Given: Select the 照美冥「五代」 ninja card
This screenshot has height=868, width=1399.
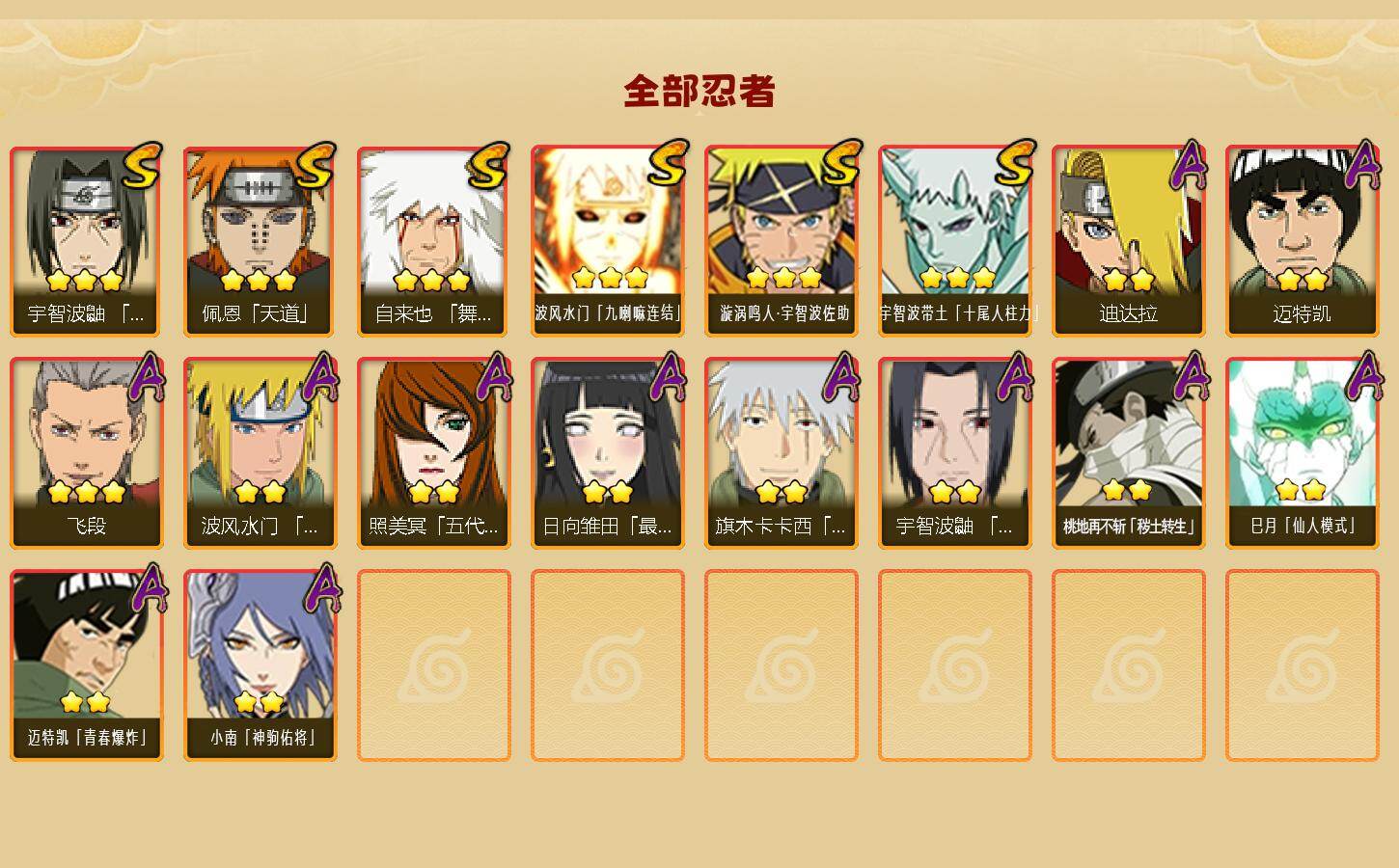Looking at the screenshot, I should [433, 453].
